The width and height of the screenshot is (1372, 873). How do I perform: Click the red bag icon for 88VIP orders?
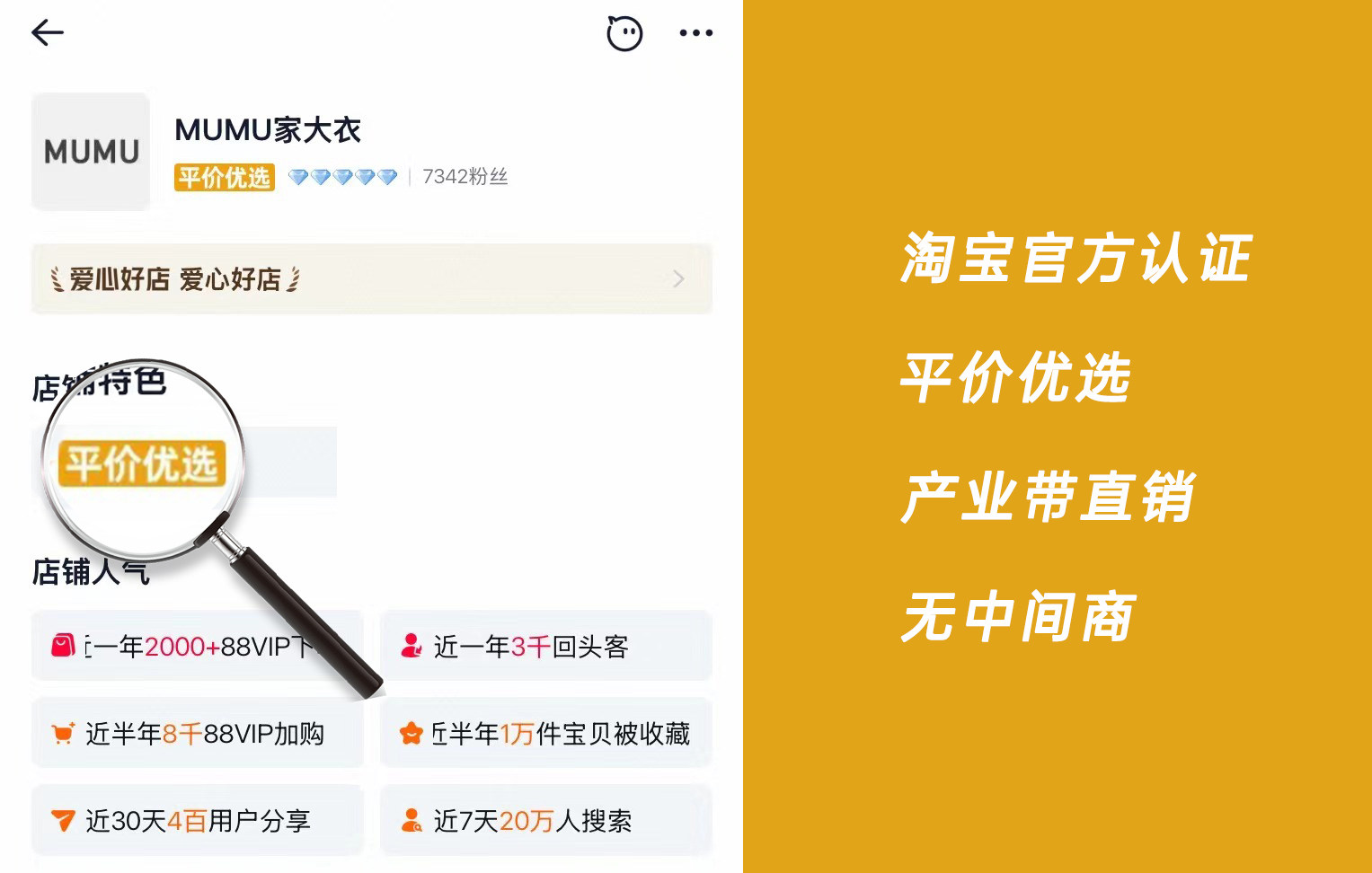click(x=63, y=645)
